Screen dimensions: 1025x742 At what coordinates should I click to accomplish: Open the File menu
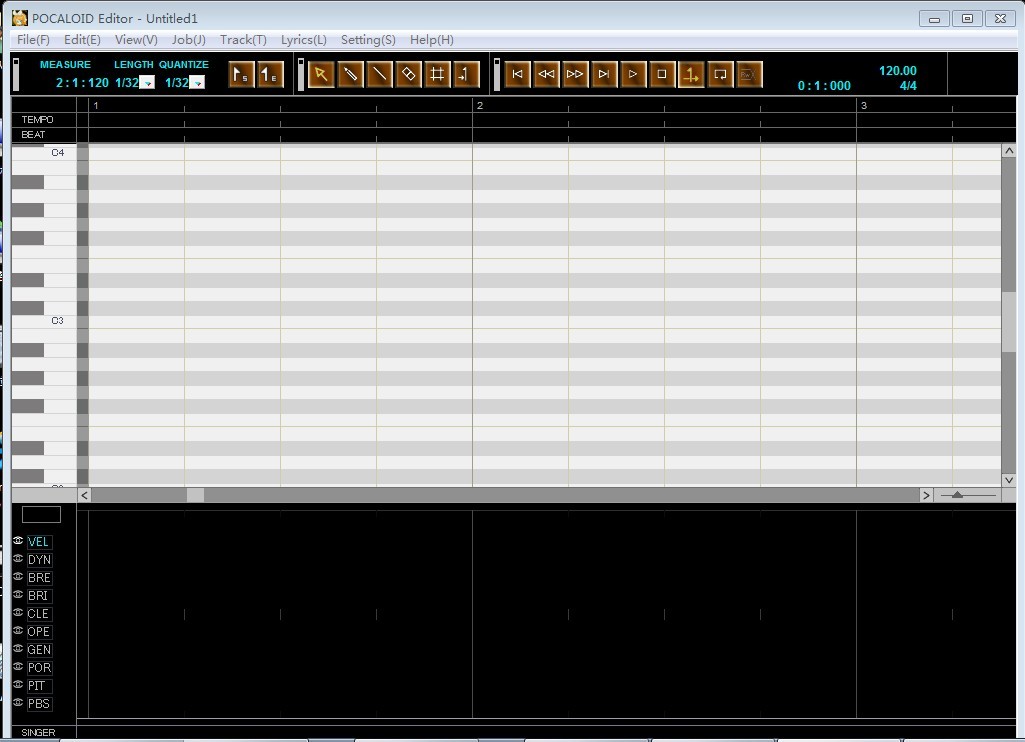33,40
